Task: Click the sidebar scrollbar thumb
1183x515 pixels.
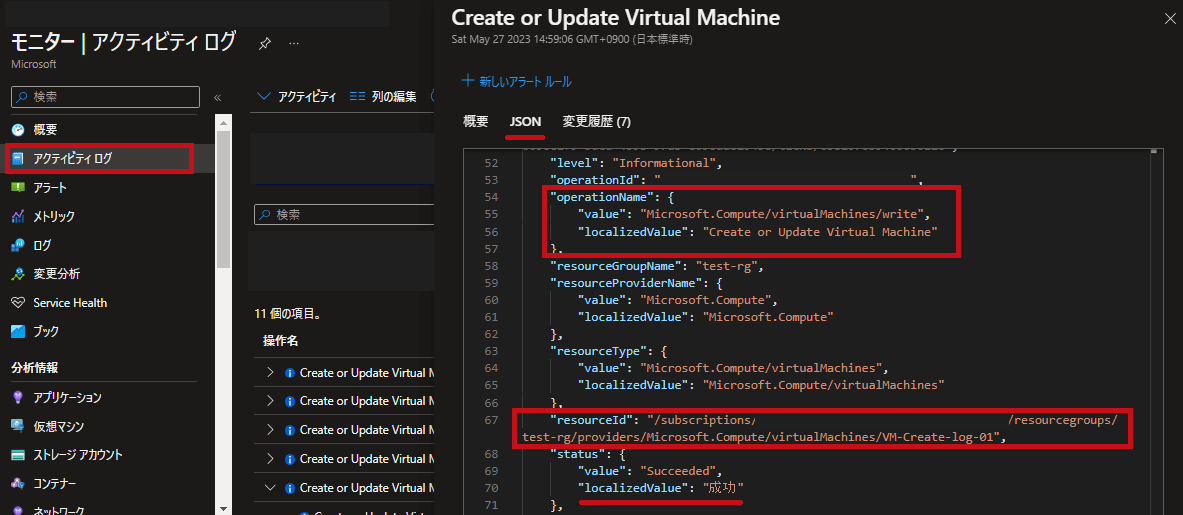Action: point(223,198)
